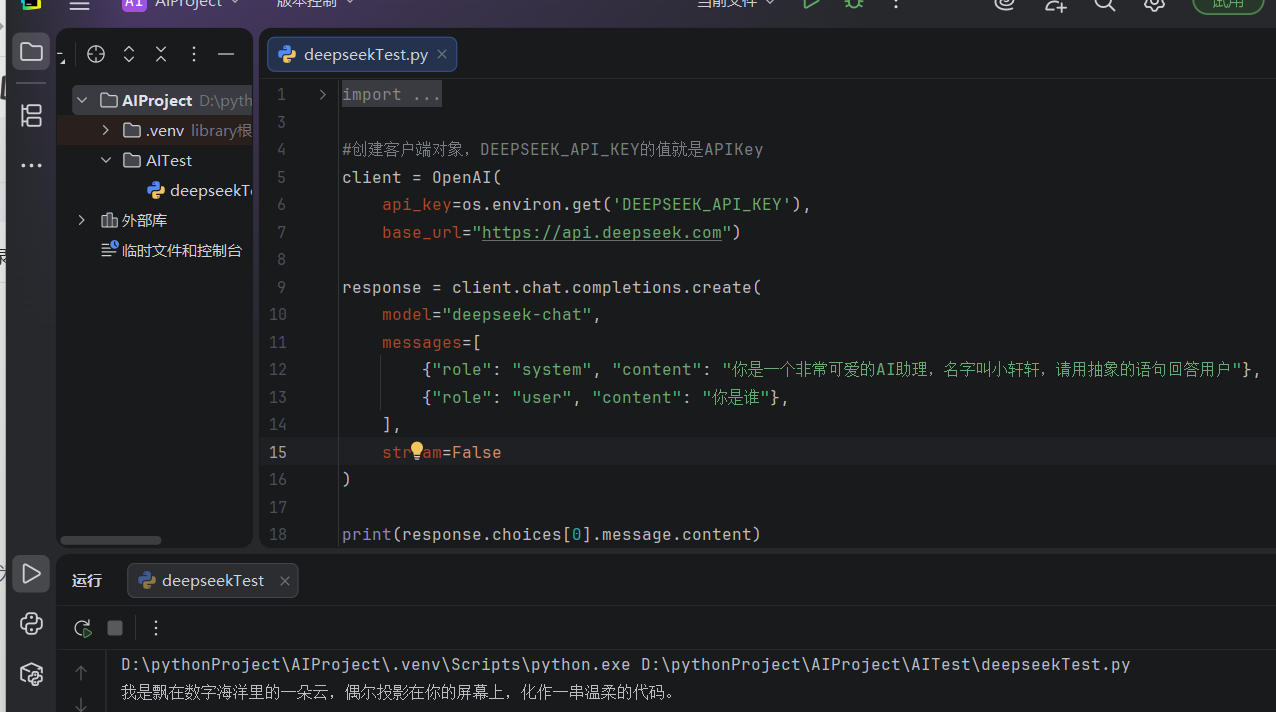Open project panel options kebab menu
The width and height of the screenshot is (1276, 712).
194,54
